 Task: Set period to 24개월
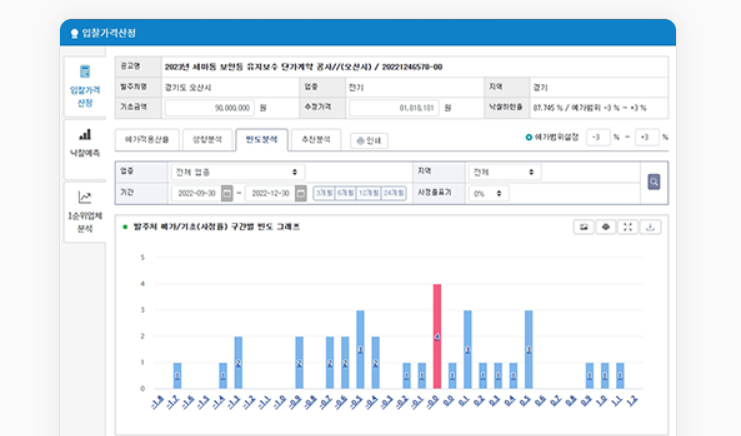tap(394, 193)
